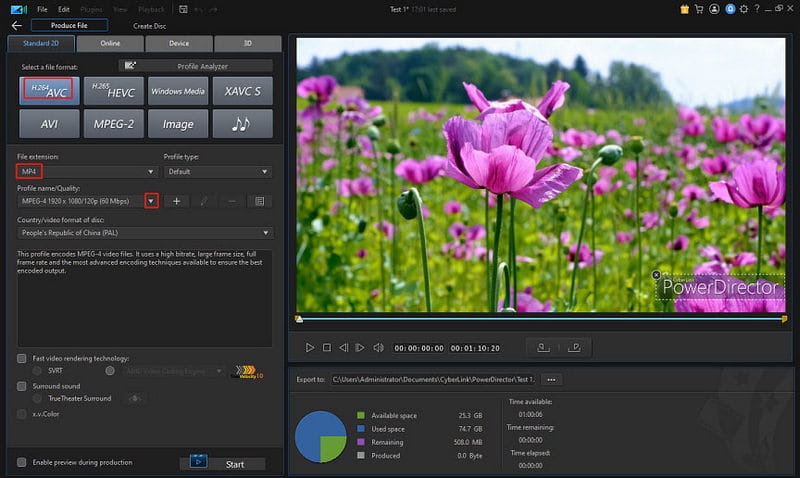Open the Create Disc tab

[x=150, y=25]
